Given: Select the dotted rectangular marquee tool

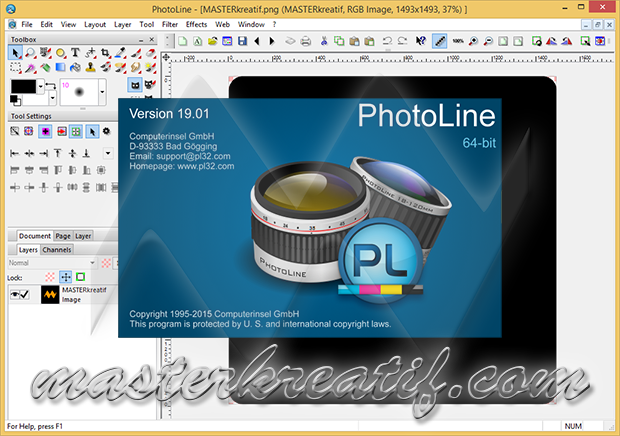Looking at the screenshot, I should [15, 68].
